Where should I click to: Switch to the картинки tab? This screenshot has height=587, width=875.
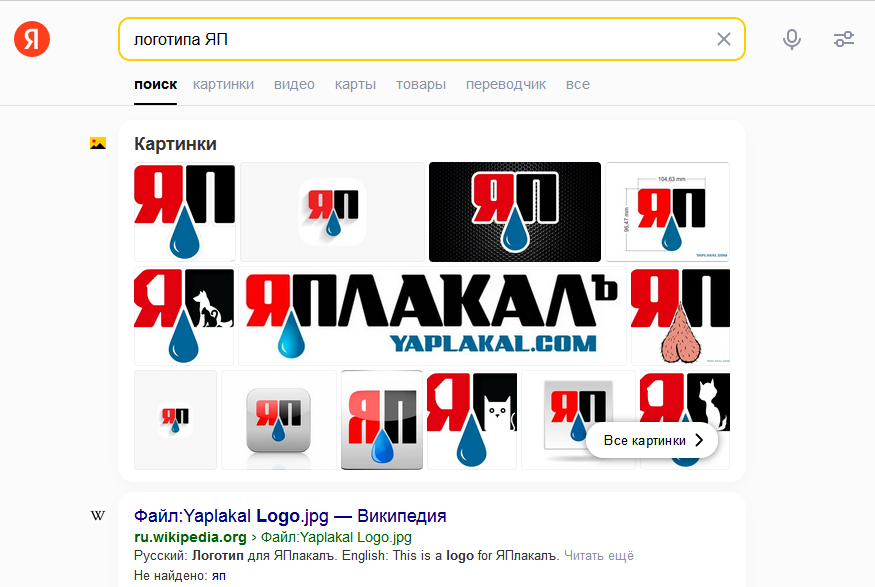223,84
